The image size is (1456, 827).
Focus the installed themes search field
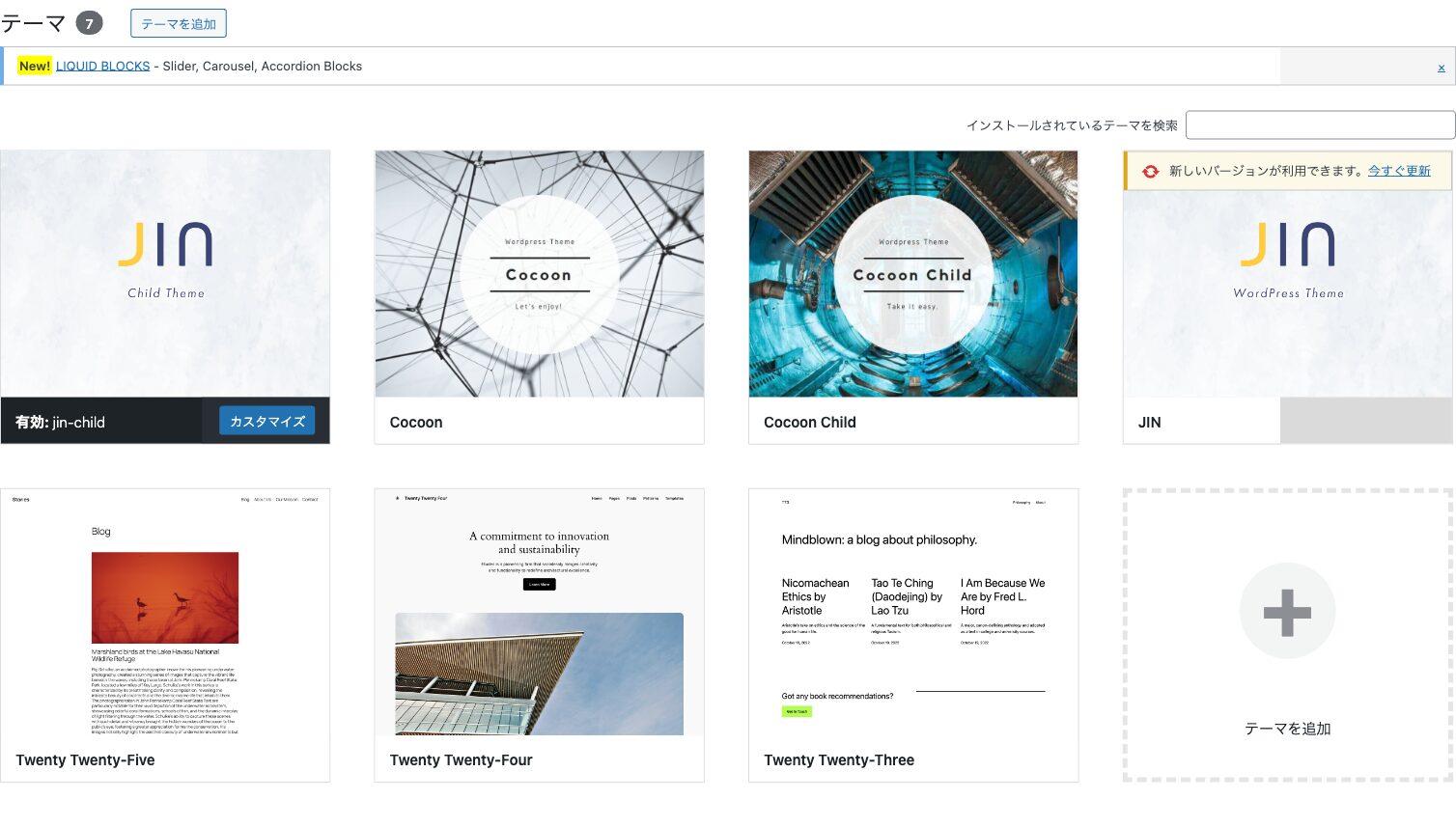1319,125
